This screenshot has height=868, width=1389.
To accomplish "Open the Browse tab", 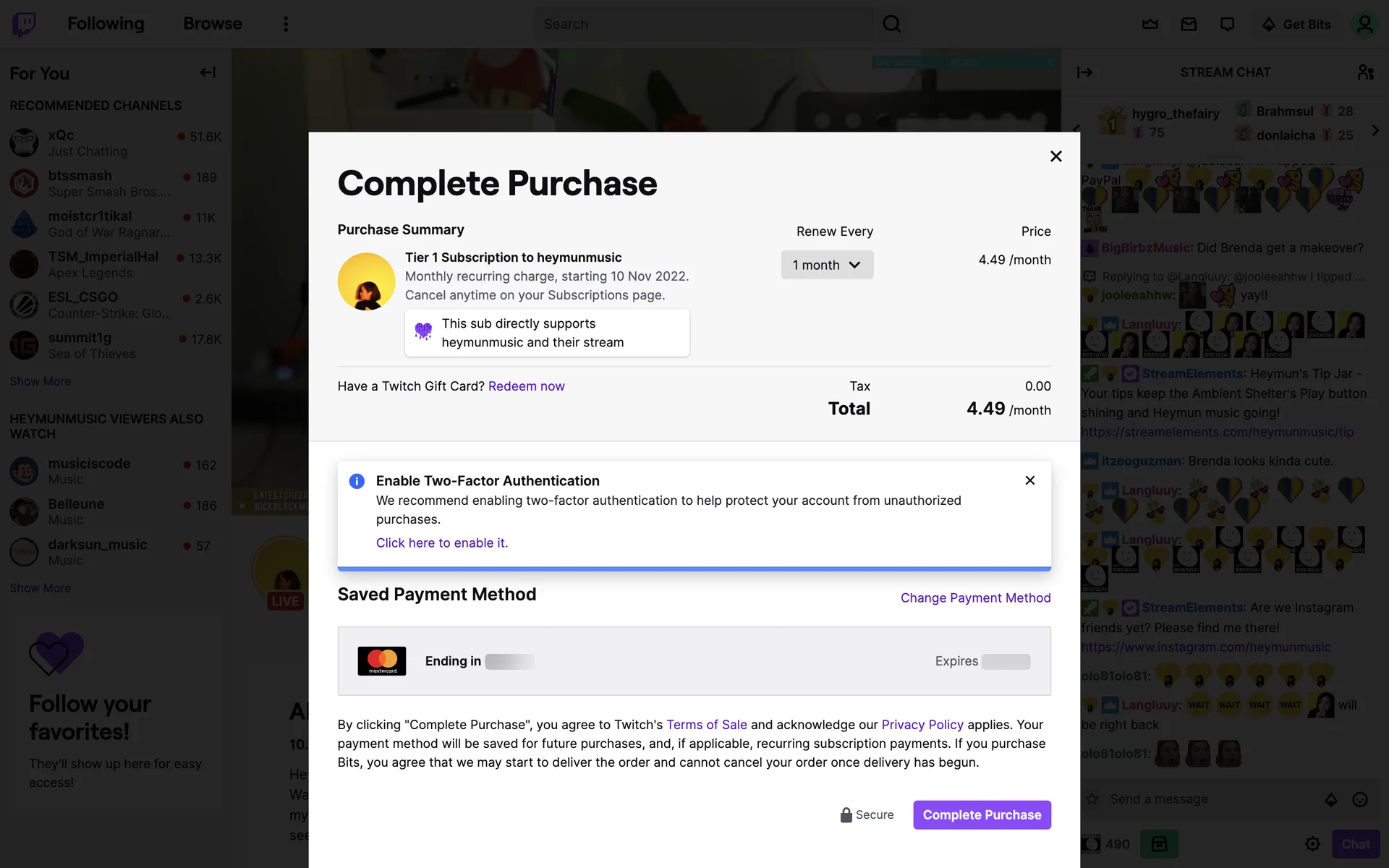I will 213,24.
